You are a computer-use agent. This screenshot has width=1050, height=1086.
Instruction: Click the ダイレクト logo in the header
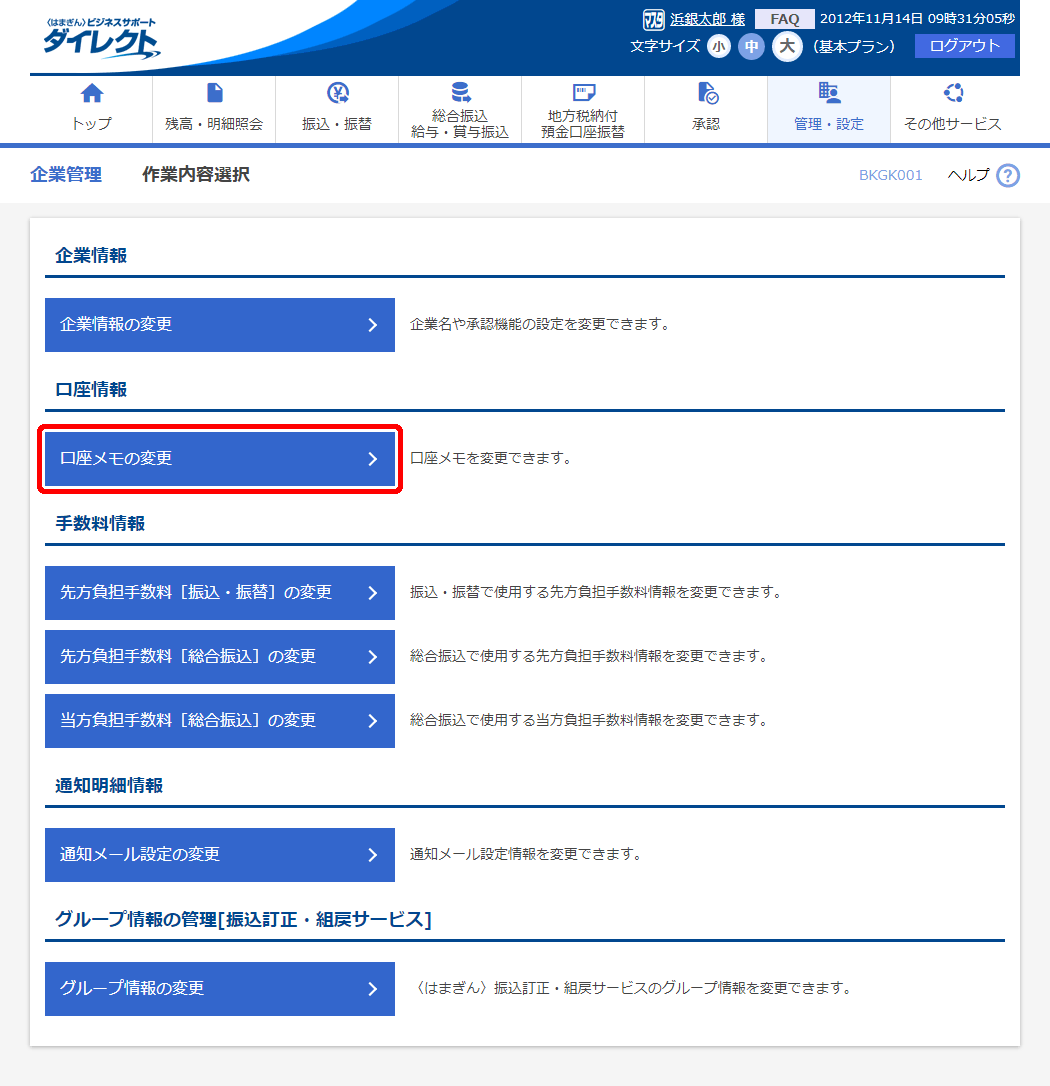[x=100, y=40]
